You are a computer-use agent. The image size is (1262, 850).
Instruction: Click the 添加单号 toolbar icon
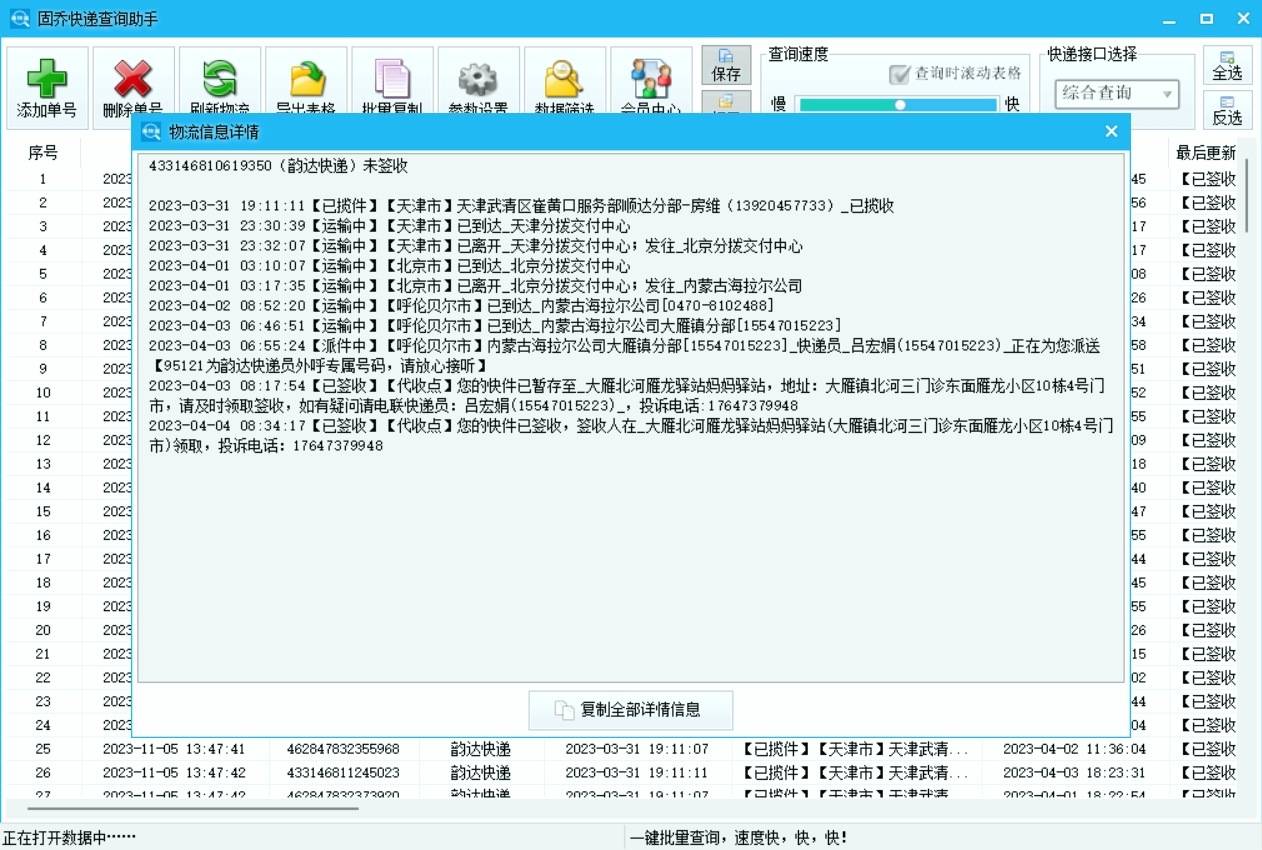click(x=46, y=85)
